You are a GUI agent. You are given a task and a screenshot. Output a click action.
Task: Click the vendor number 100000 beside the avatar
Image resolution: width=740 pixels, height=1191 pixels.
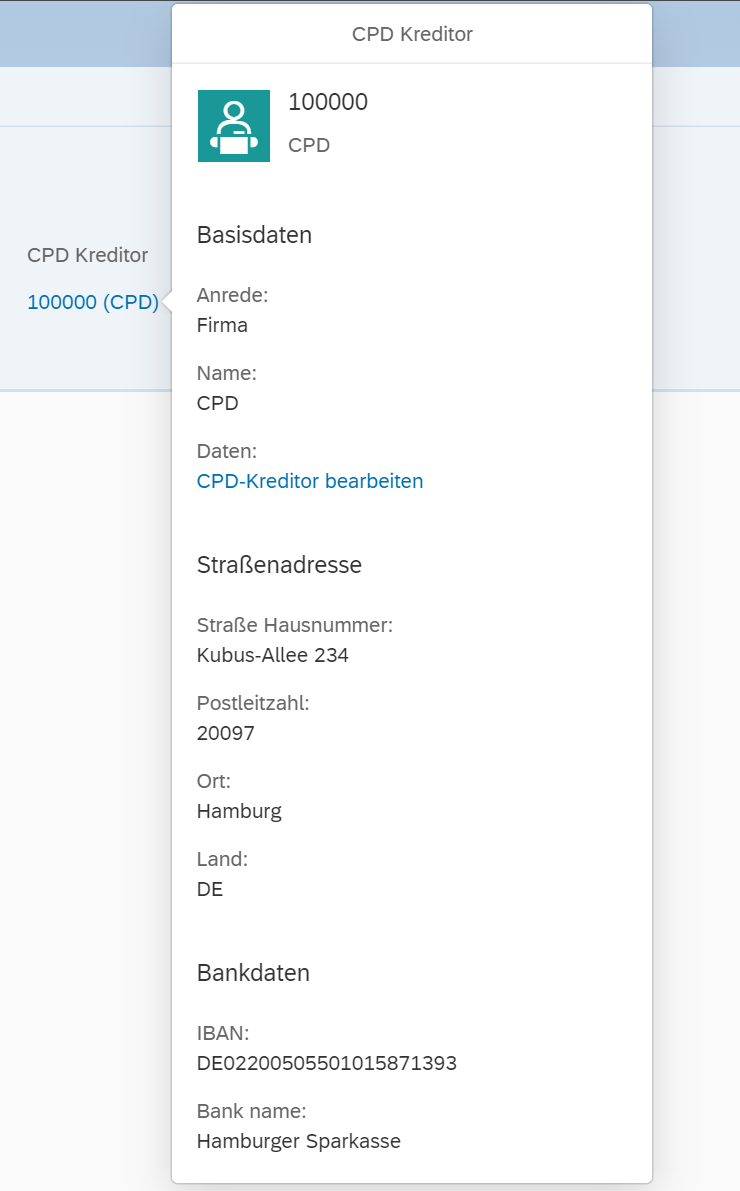pos(329,102)
